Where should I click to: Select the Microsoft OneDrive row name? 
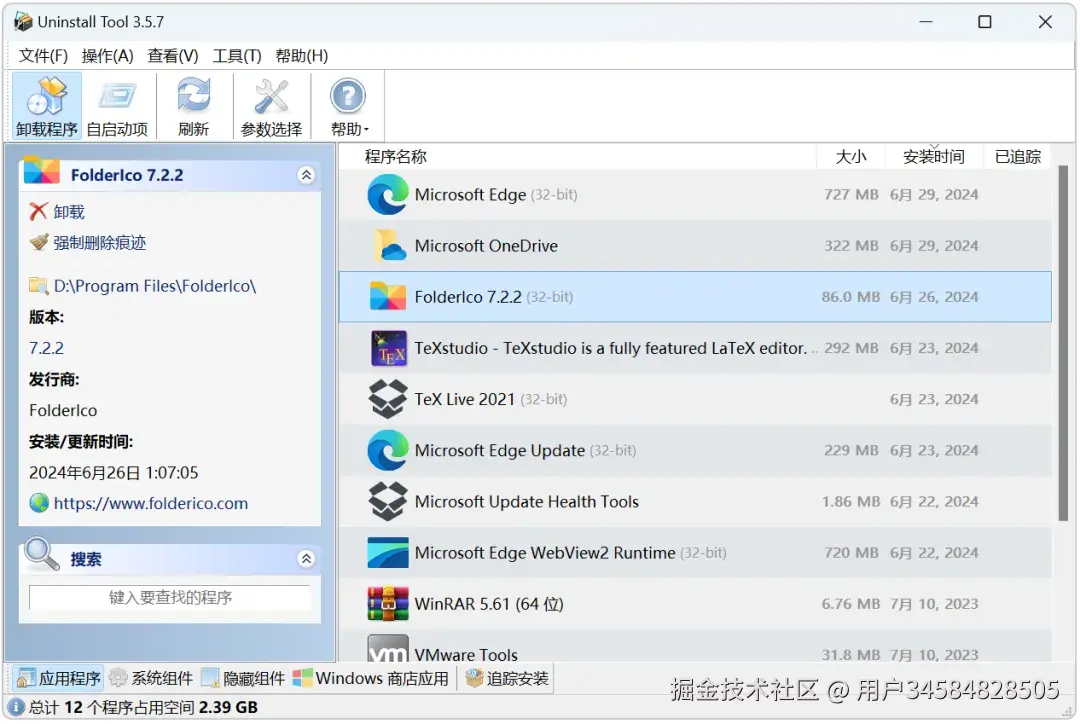tap(486, 246)
